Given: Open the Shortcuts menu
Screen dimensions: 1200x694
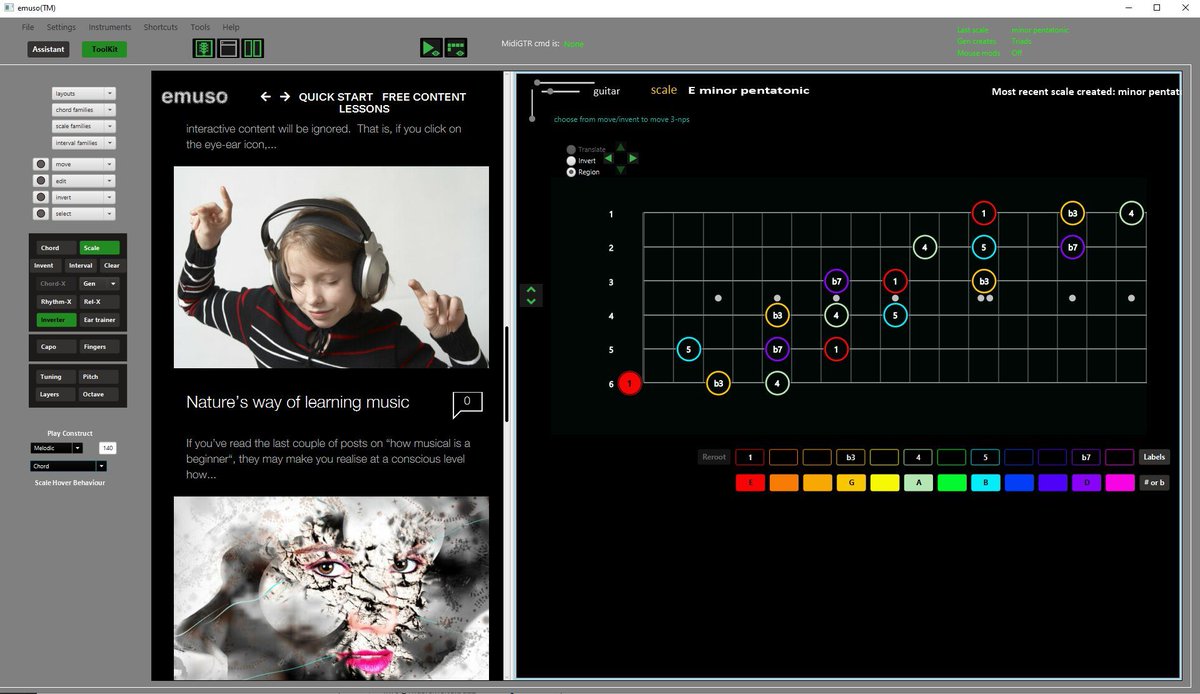Looking at the screenshot, I should coord(160,27).
